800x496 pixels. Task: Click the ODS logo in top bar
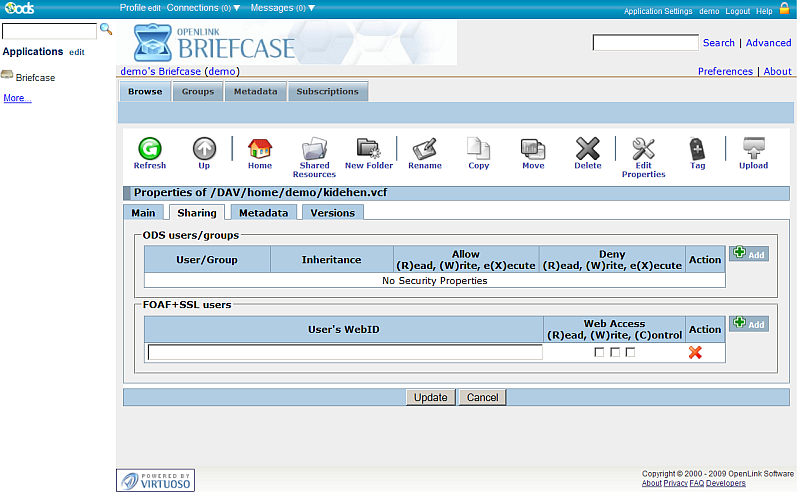19,8
